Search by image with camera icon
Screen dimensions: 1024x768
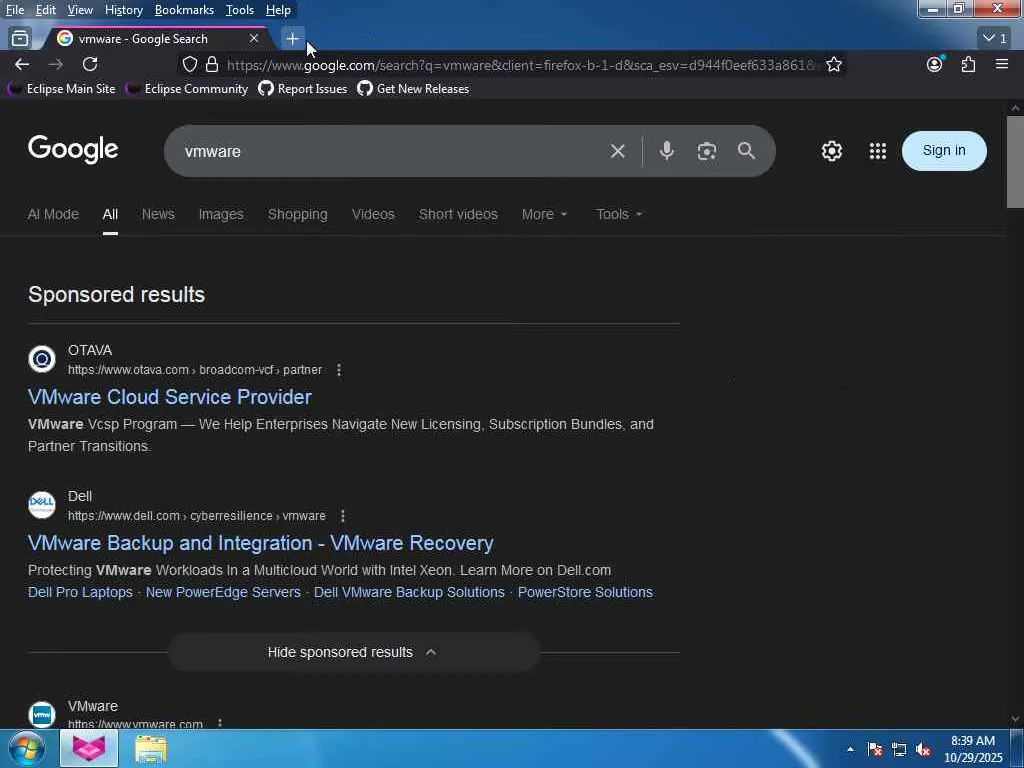[706, 151]
